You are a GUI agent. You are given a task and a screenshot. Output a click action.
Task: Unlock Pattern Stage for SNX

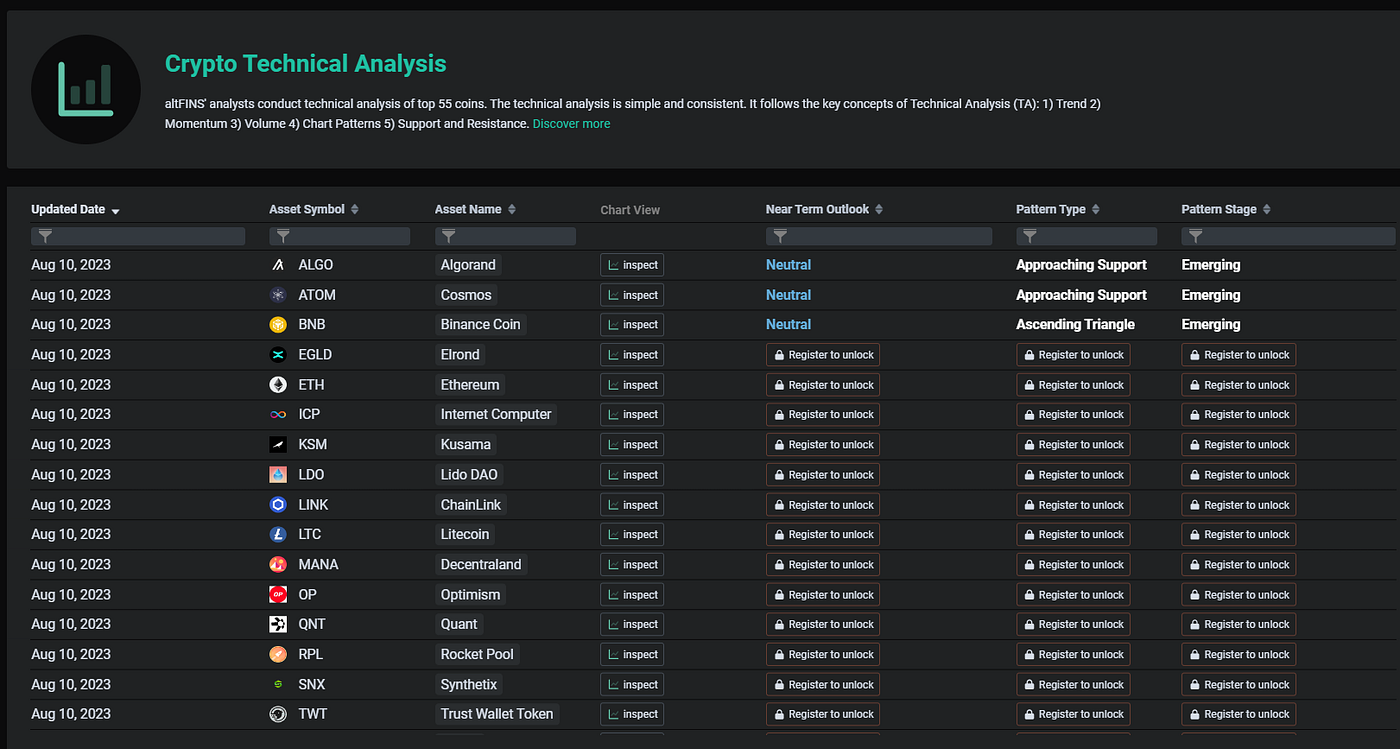[1239, 684]
